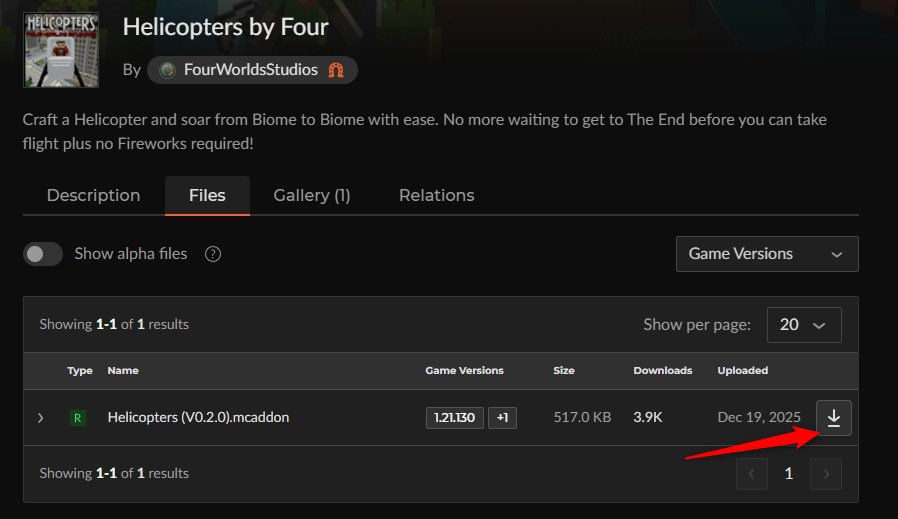898x519 pixels.
Task: Open the Game Versions filter dropdown
Action: pyautogui.click(x=767, y=254)
